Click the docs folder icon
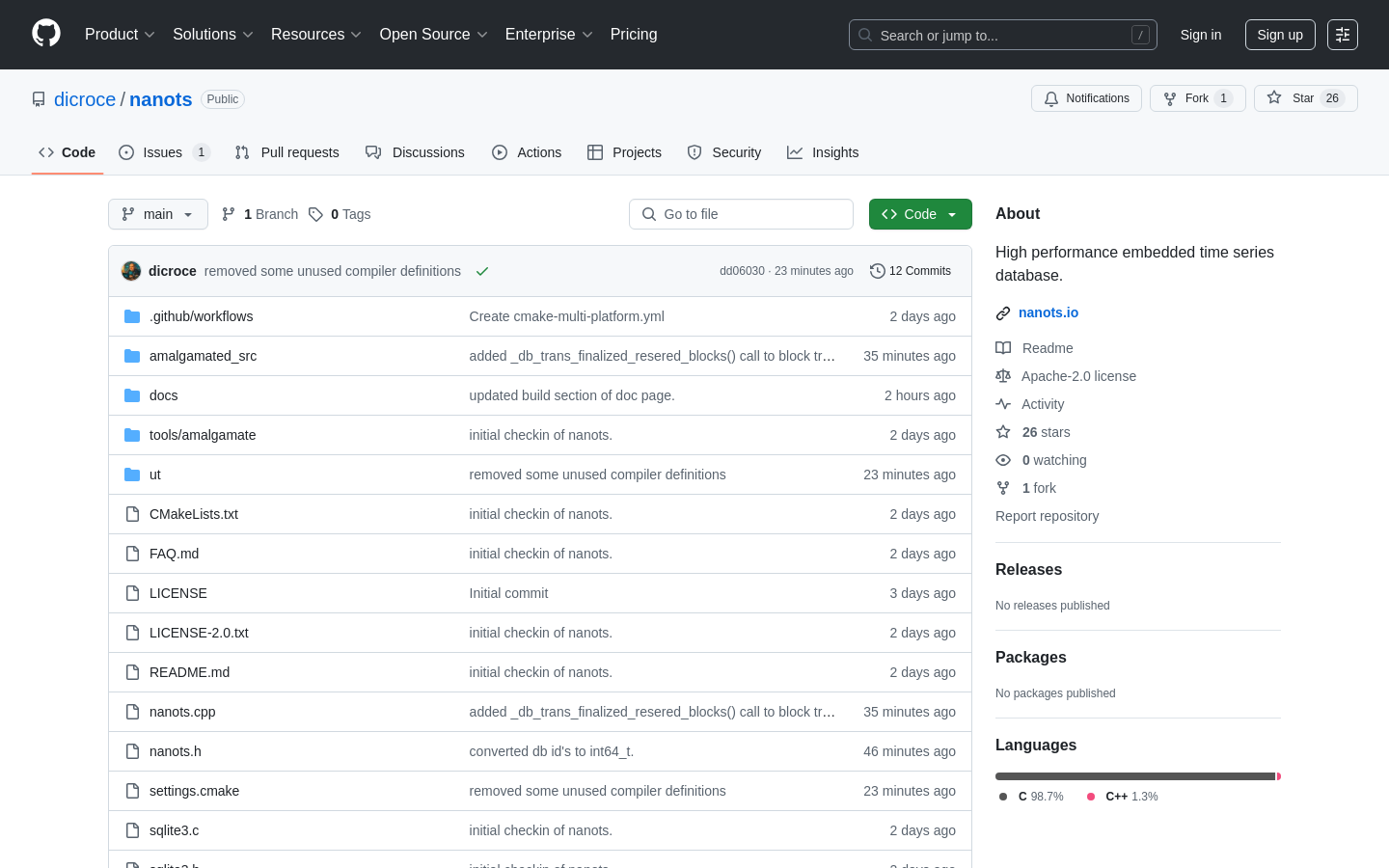 pyautogui.click(x=132, y=395)
